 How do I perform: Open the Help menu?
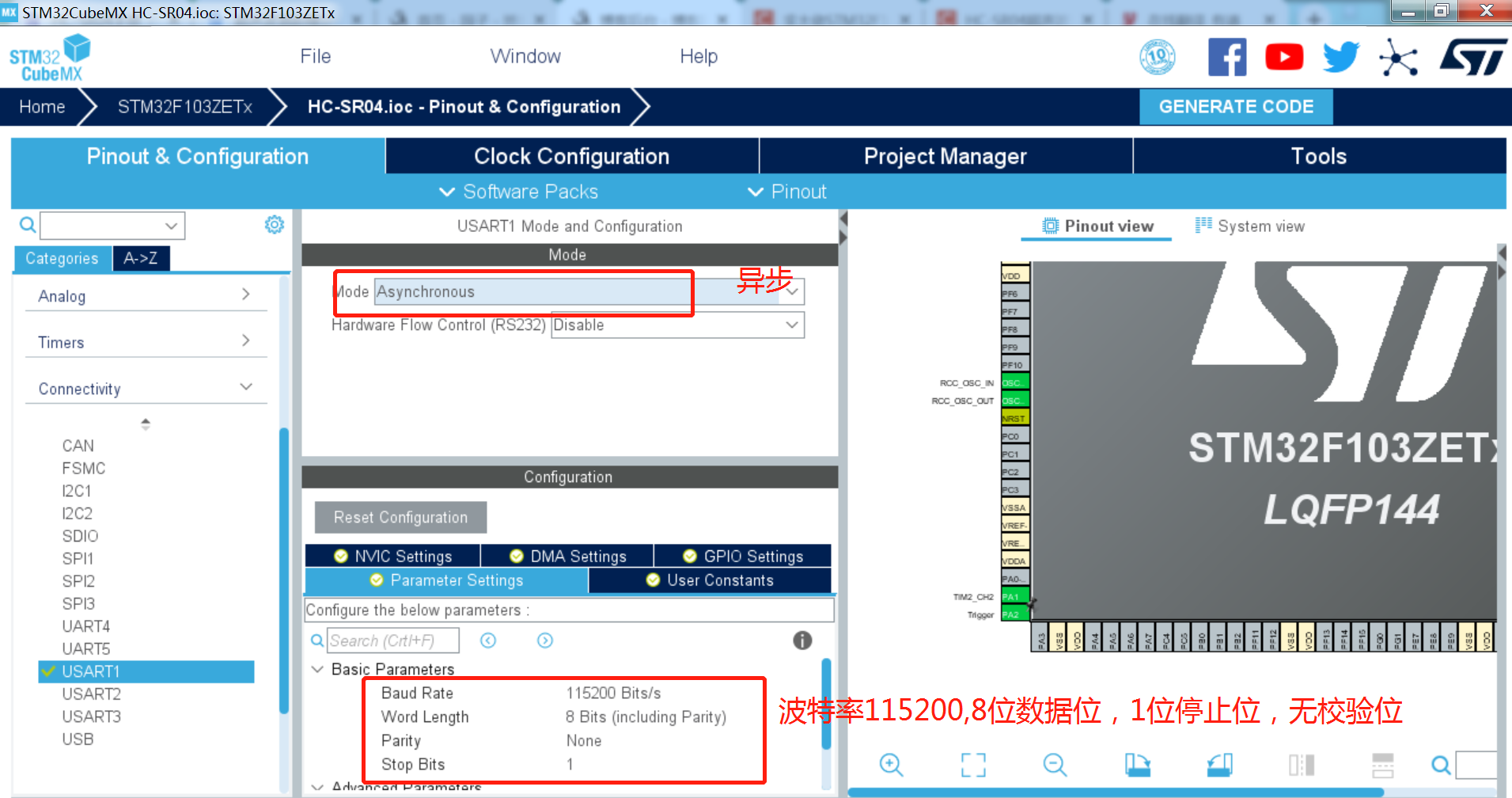699,56
